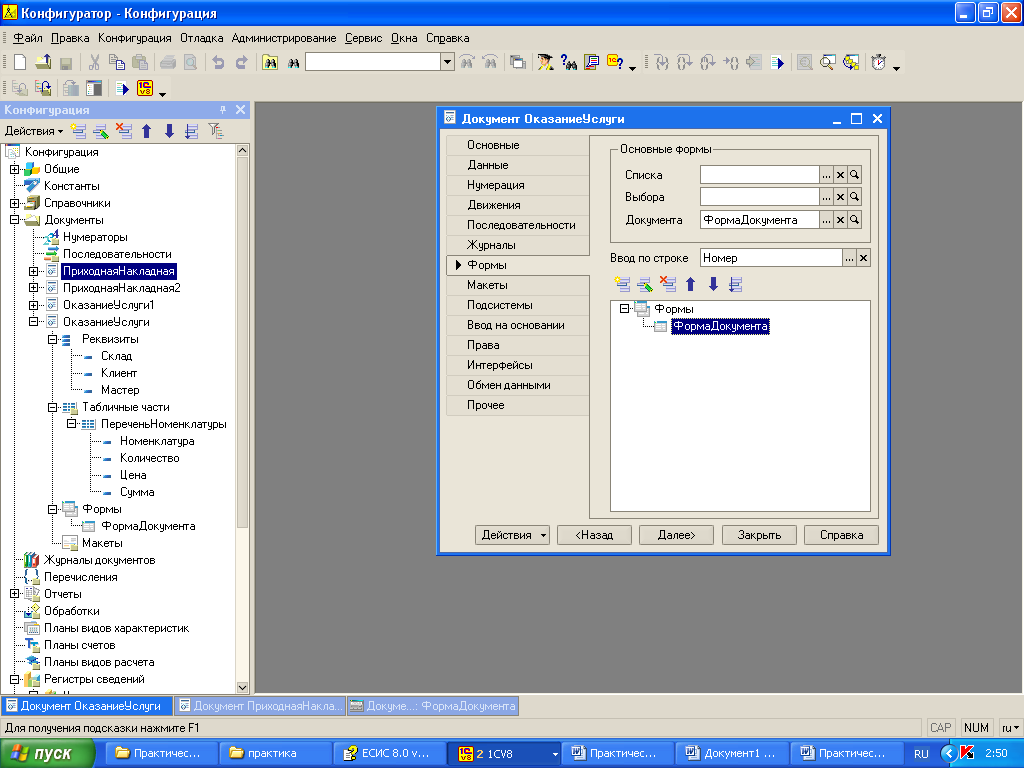Move form down with the dialog blue arrow

[x=713, y=284]
